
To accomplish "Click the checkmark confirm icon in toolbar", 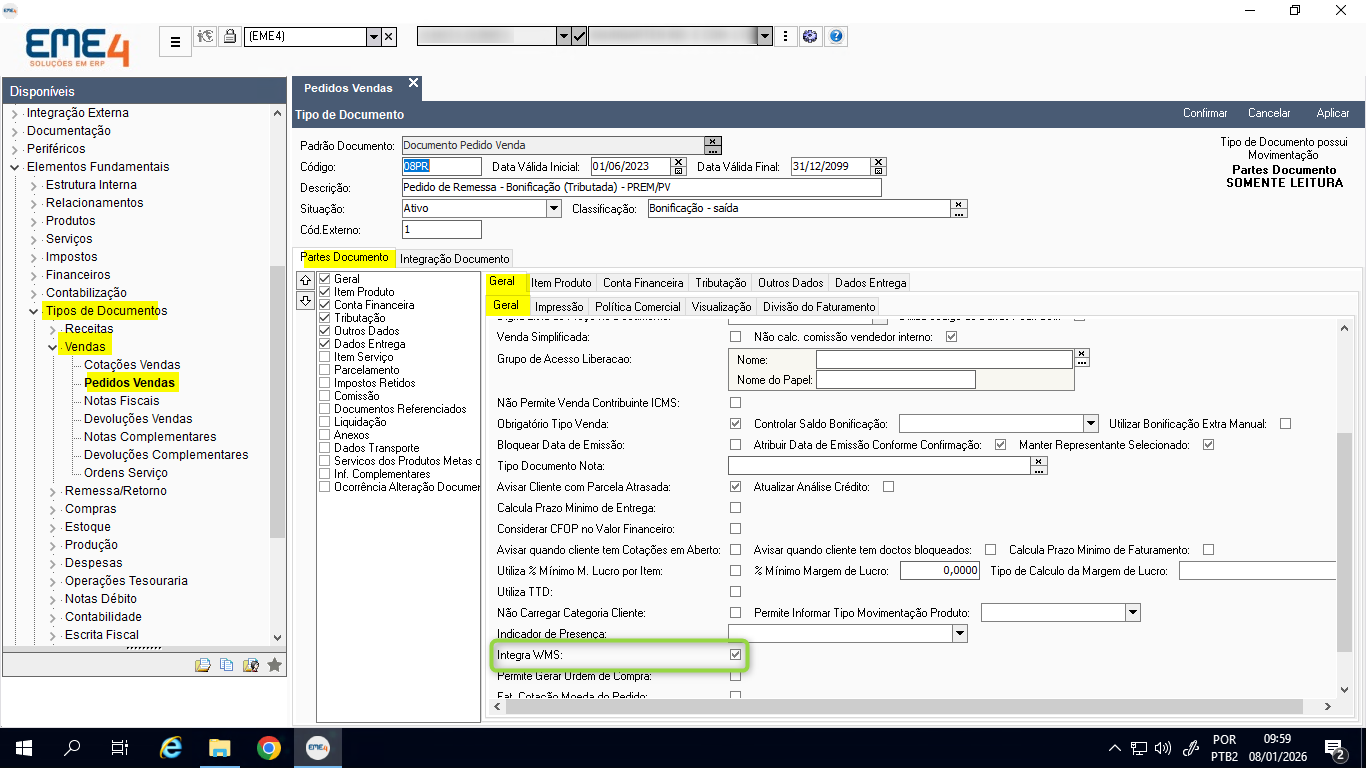I will [579, 37].
